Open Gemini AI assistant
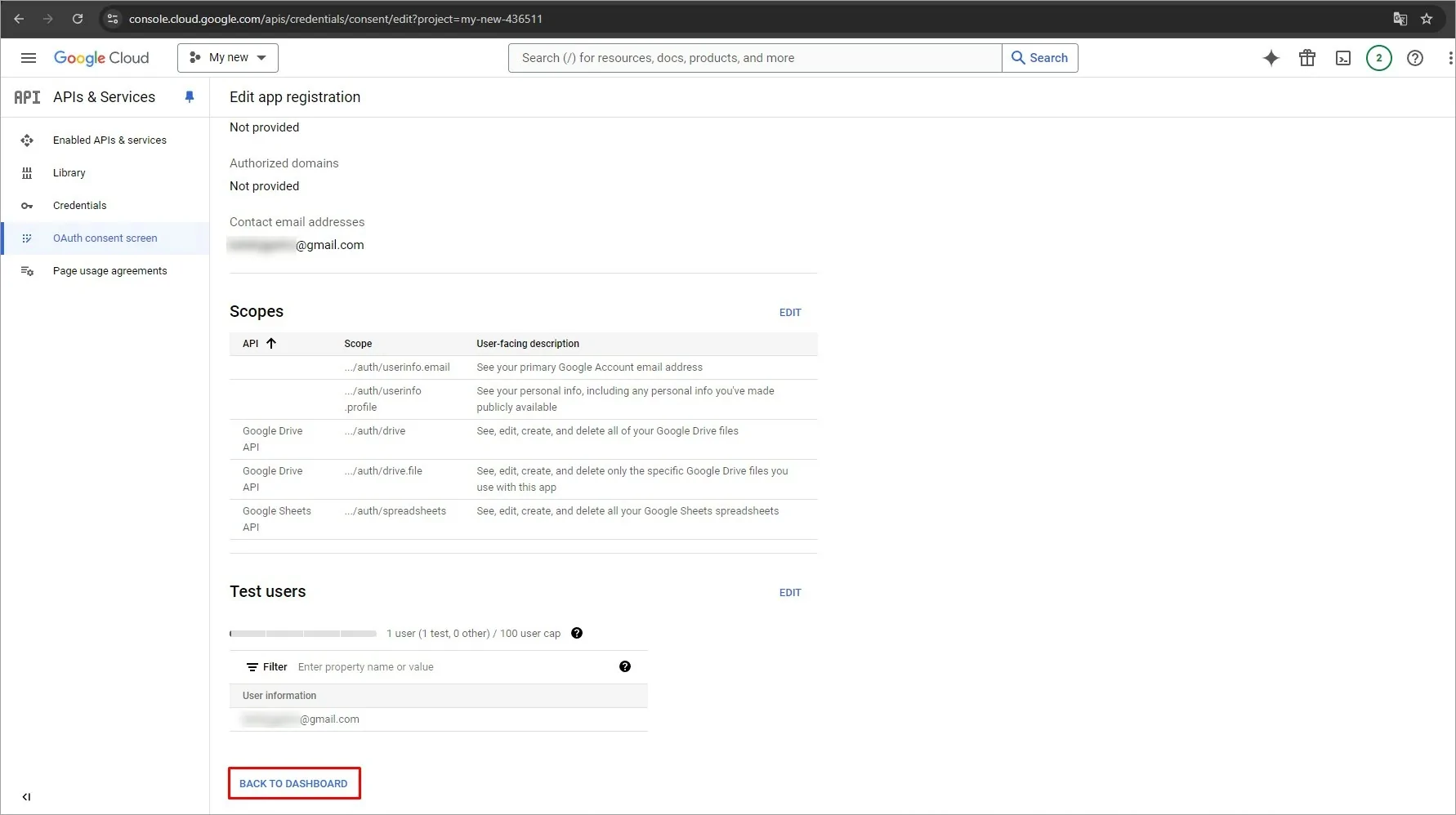This screenshot has height=815, width=1456. (1271, 57)
